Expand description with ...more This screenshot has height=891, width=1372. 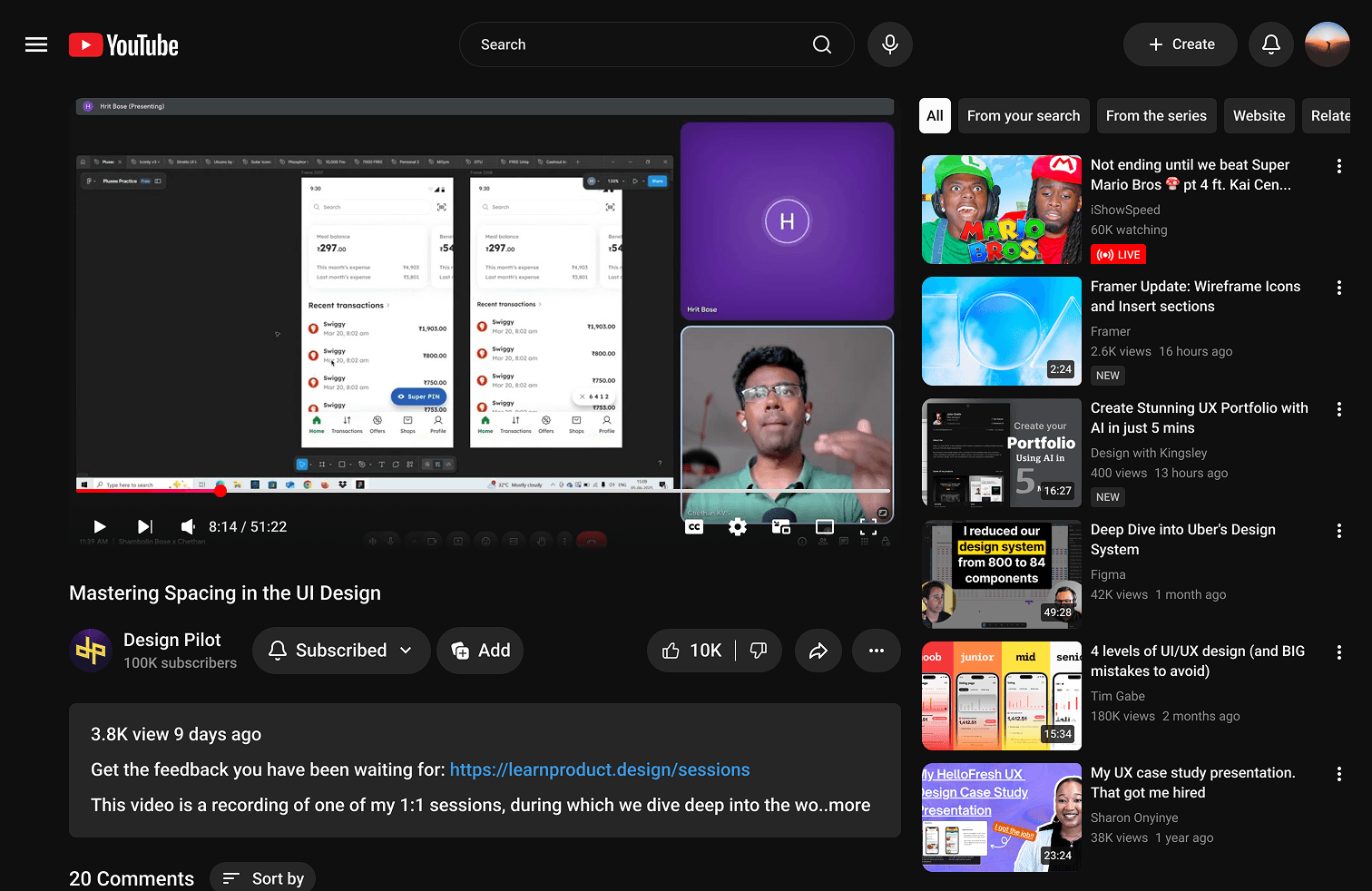click(x=844, y=805)
